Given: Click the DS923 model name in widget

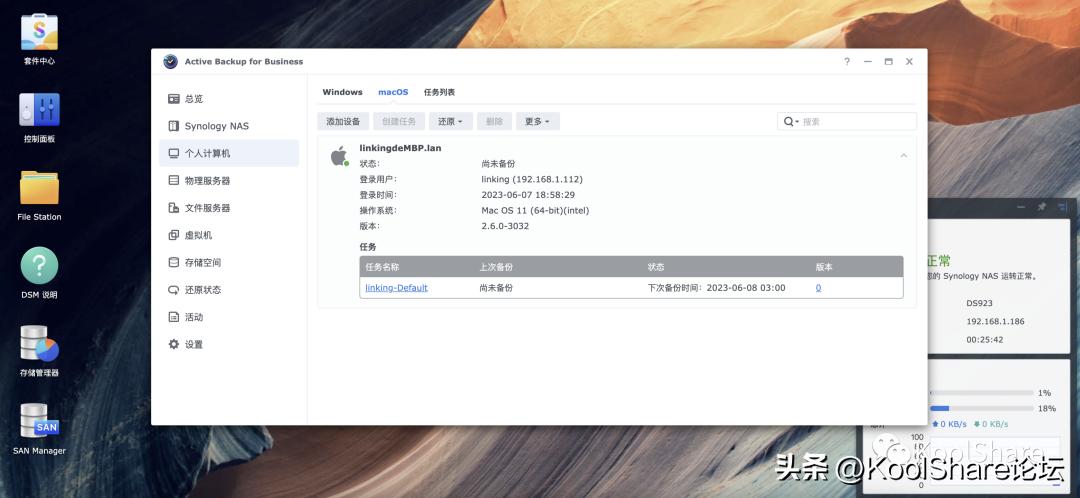Looking at the screenshot, I should [979, 303].
